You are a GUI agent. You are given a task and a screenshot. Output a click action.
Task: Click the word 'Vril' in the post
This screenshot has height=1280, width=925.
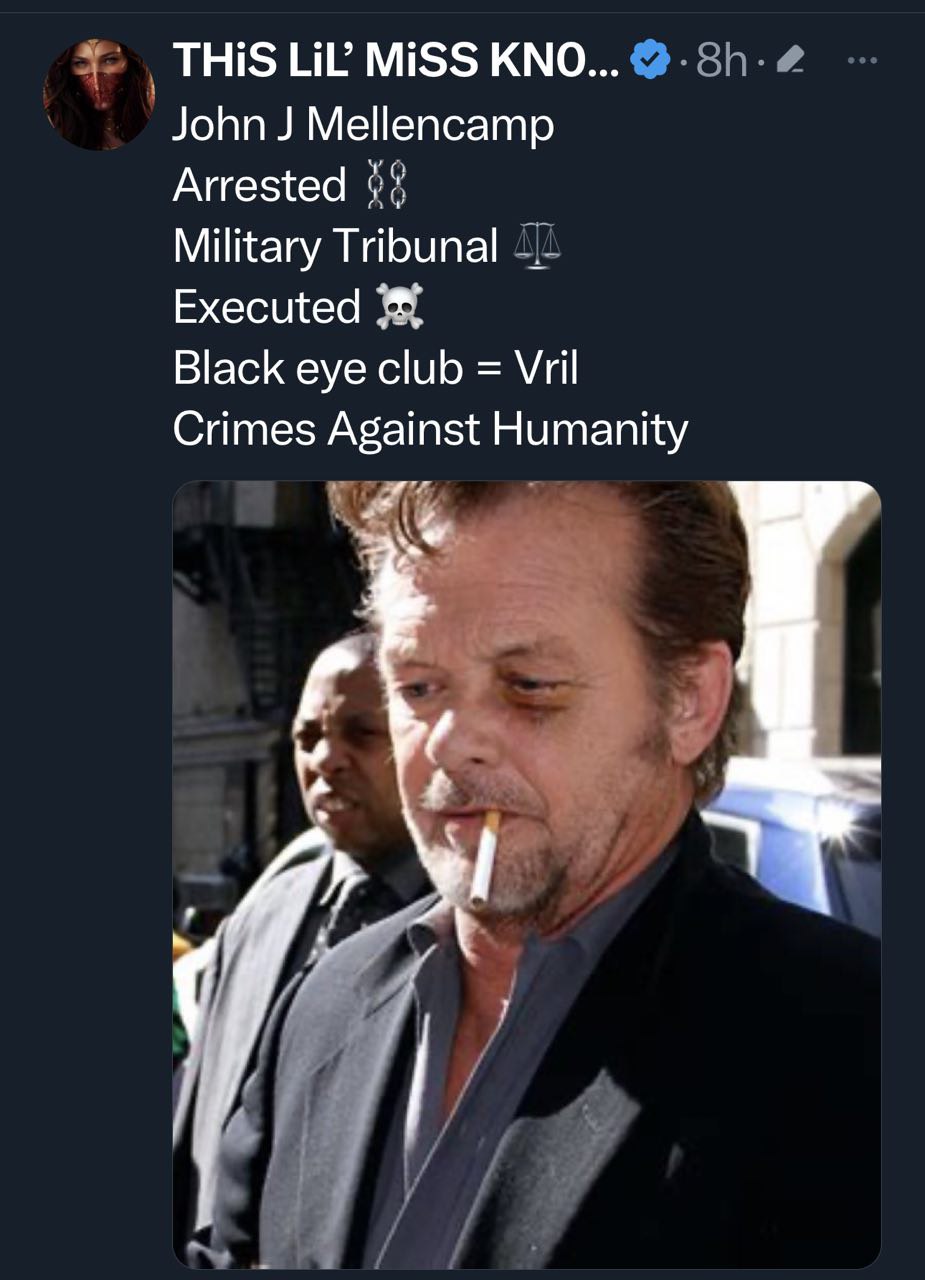point(546,368)
